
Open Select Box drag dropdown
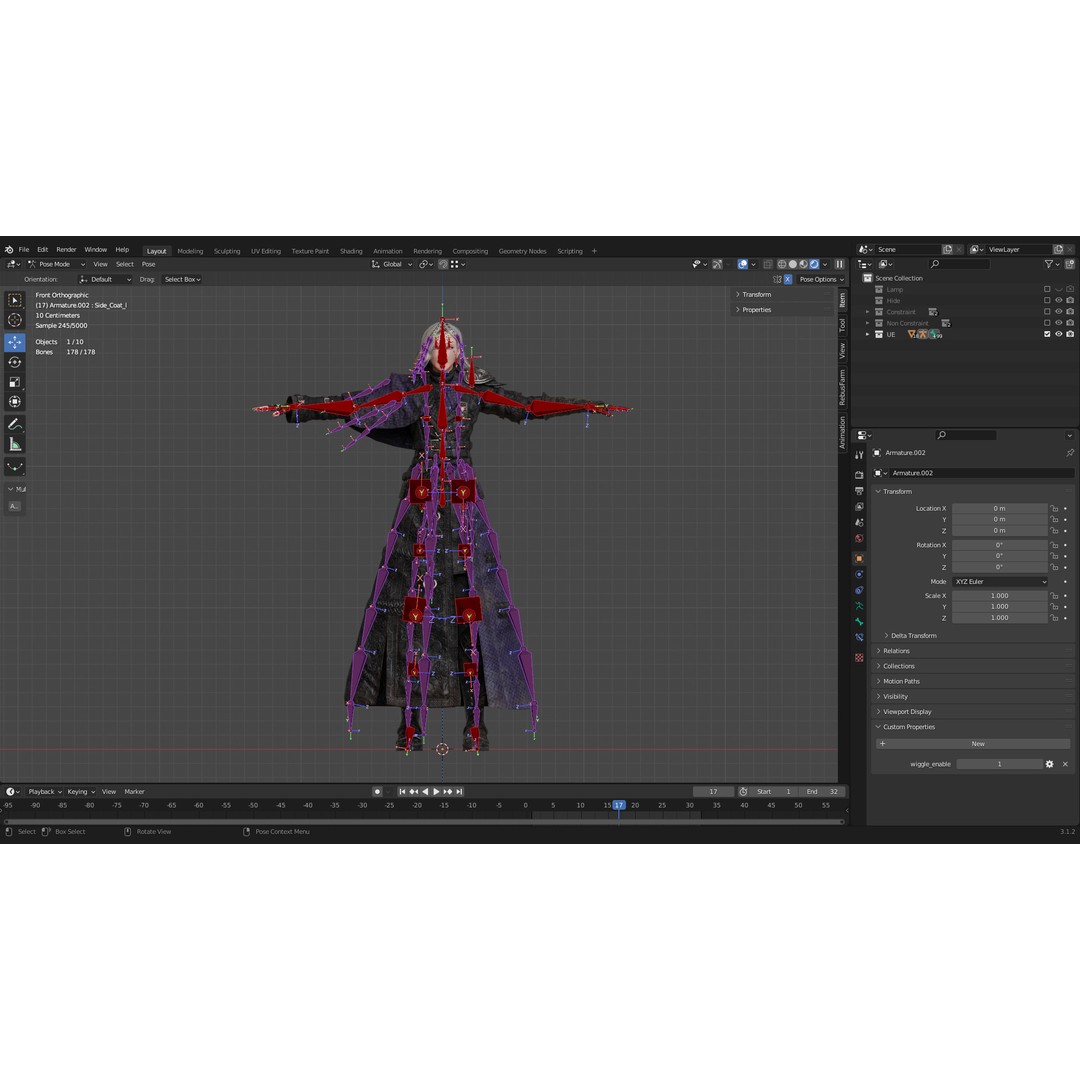183,279
